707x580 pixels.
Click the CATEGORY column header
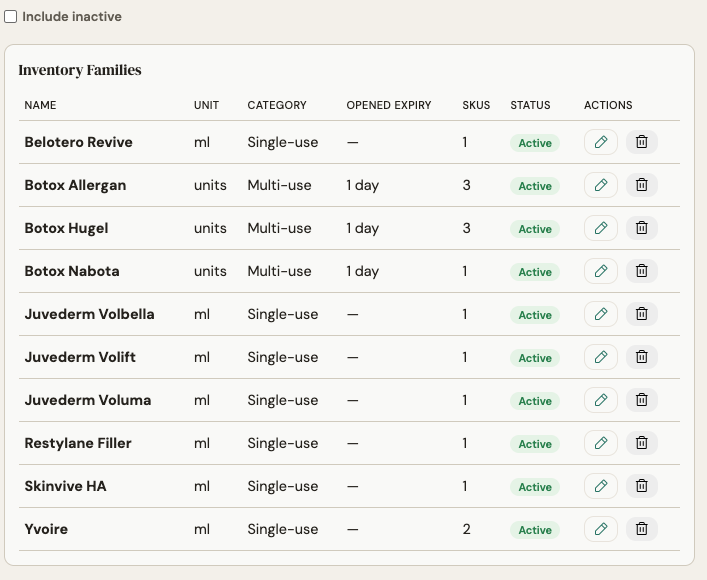click(277, 105)
